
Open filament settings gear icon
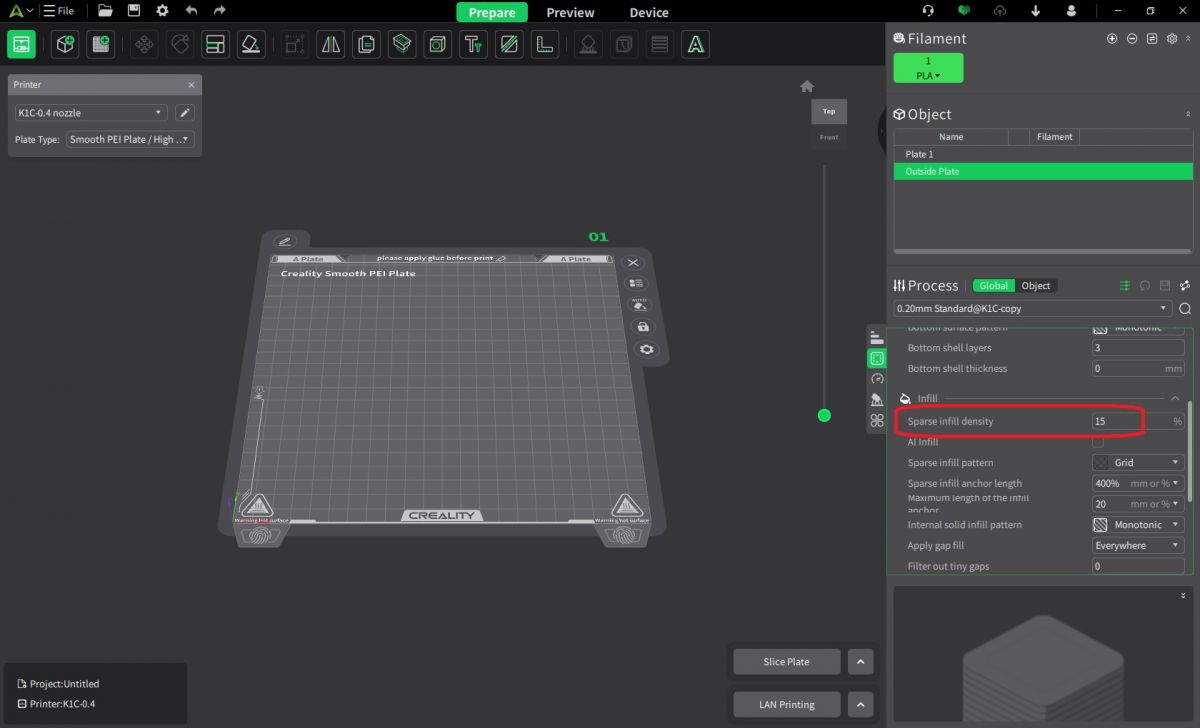[1172, 39]
